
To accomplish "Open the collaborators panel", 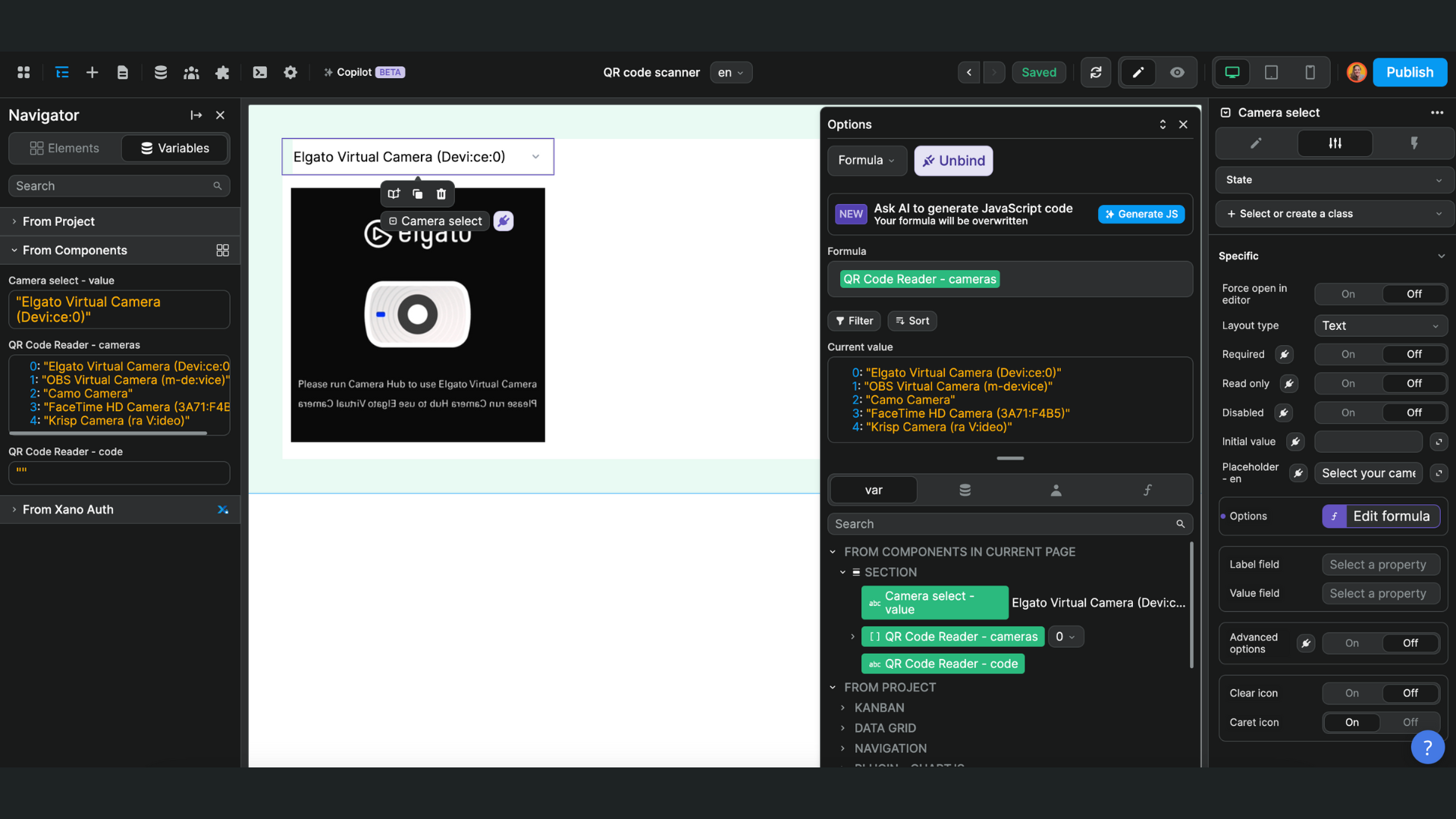I will coord(191,72).
